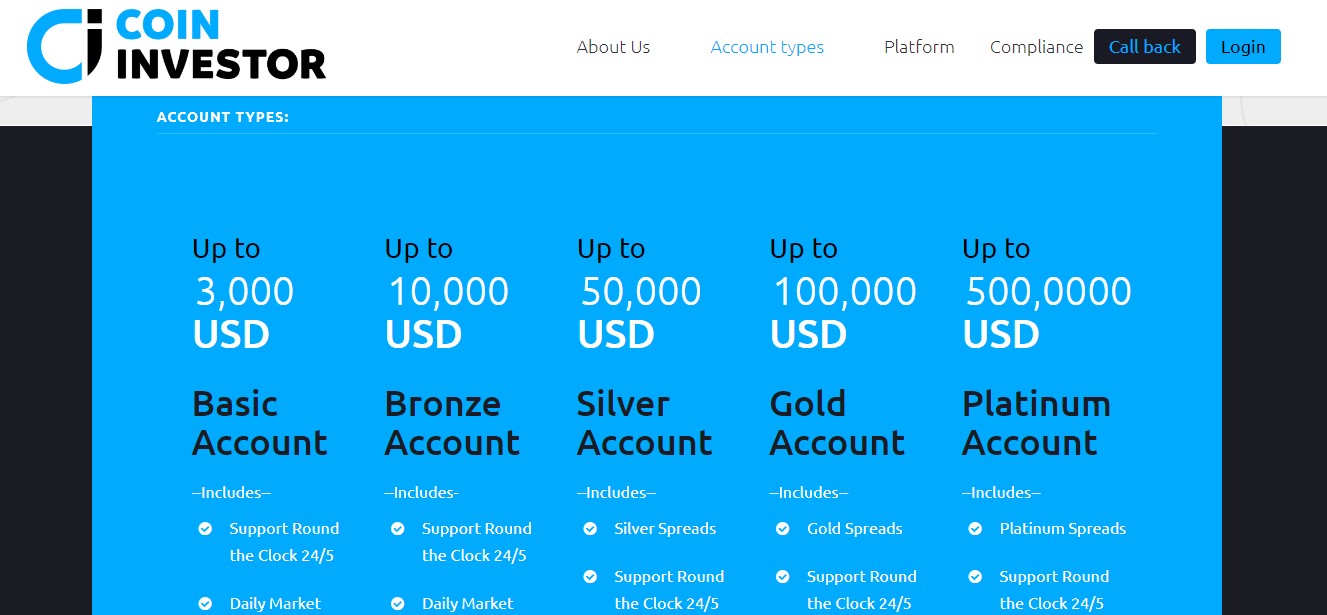
Task: Select Account types in navigation
Action: click(767, 47)
